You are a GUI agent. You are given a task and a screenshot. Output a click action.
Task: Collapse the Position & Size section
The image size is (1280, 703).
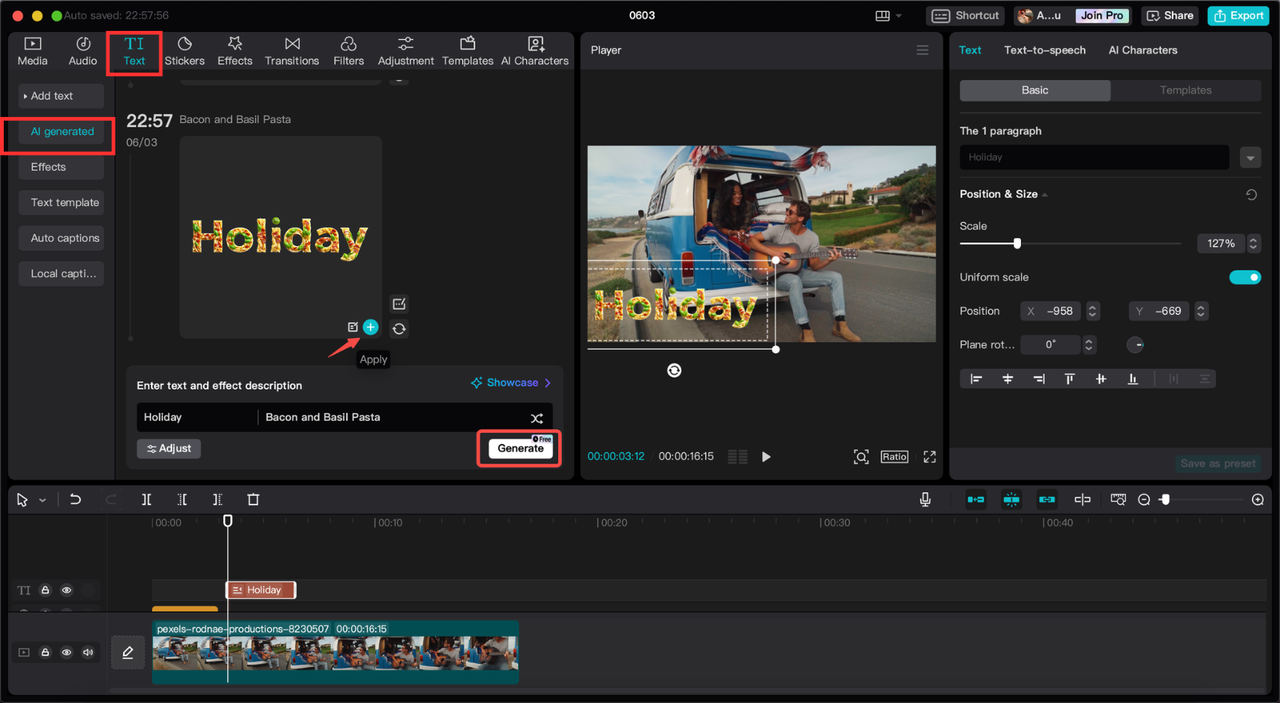coord(1045,195)
